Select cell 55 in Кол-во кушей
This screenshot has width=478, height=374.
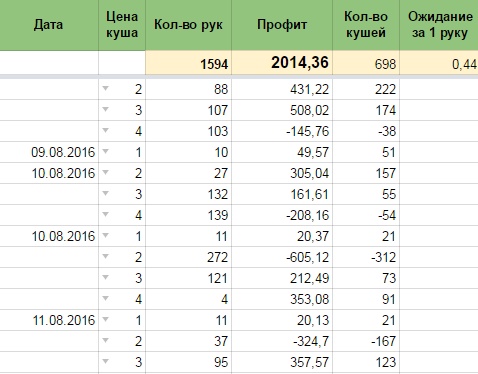coord(366,194)
